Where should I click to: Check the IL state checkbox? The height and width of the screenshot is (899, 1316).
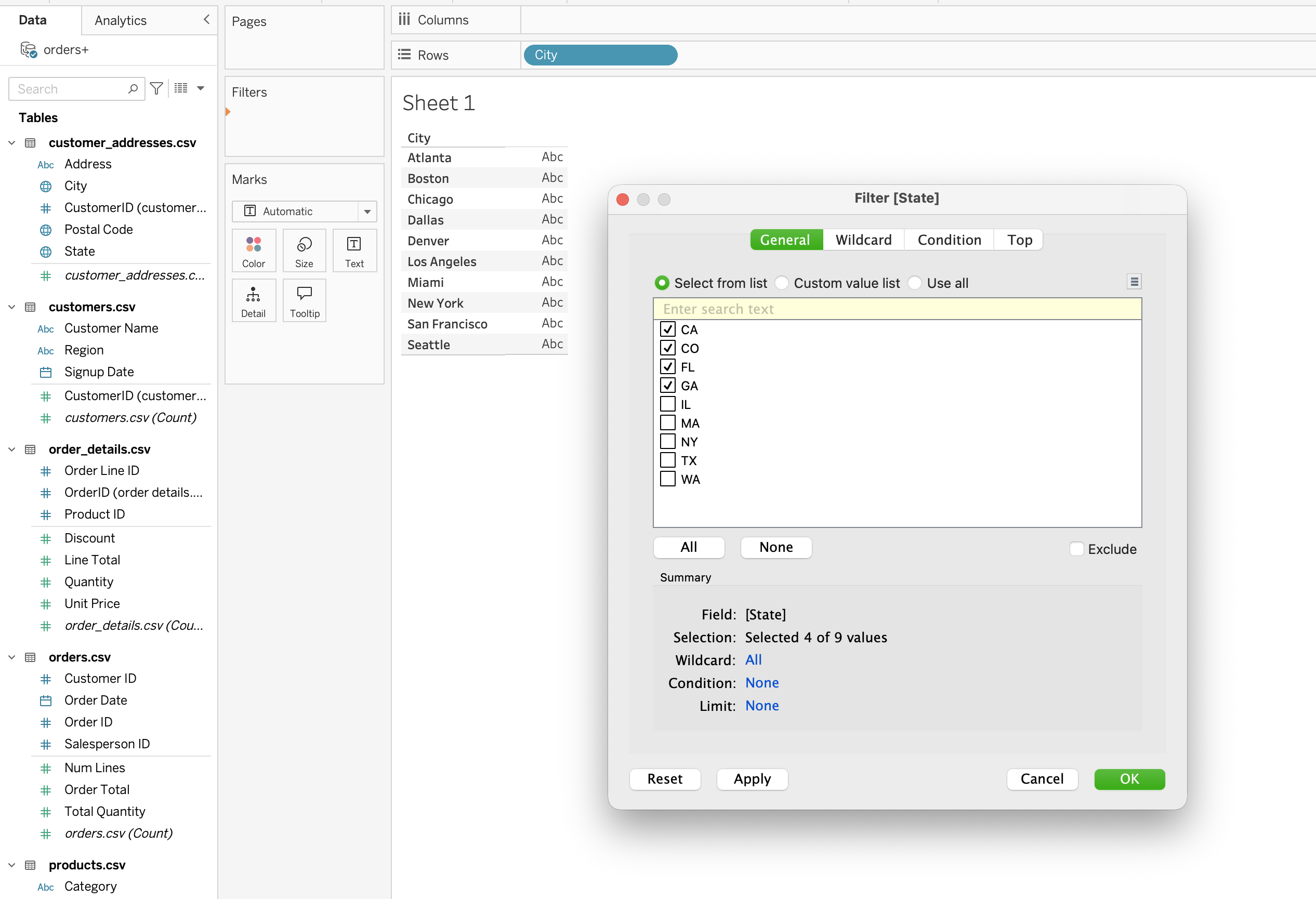668,404
